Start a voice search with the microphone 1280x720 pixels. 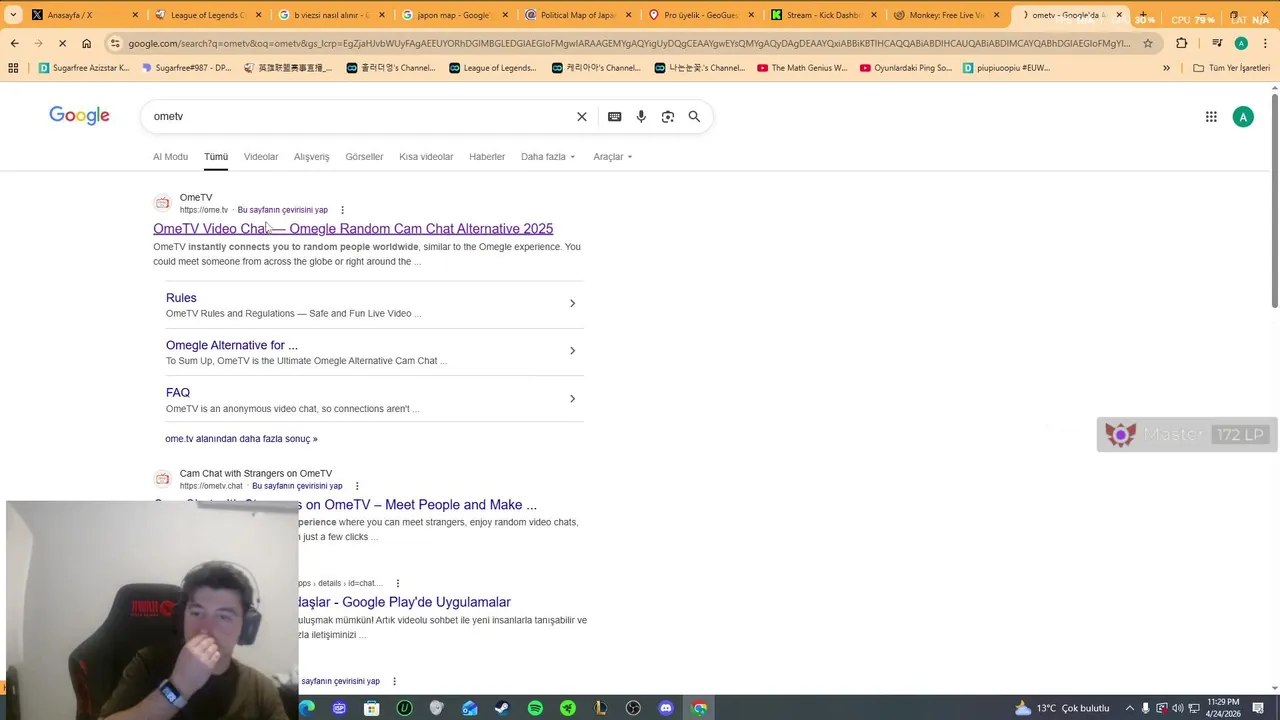641,116
